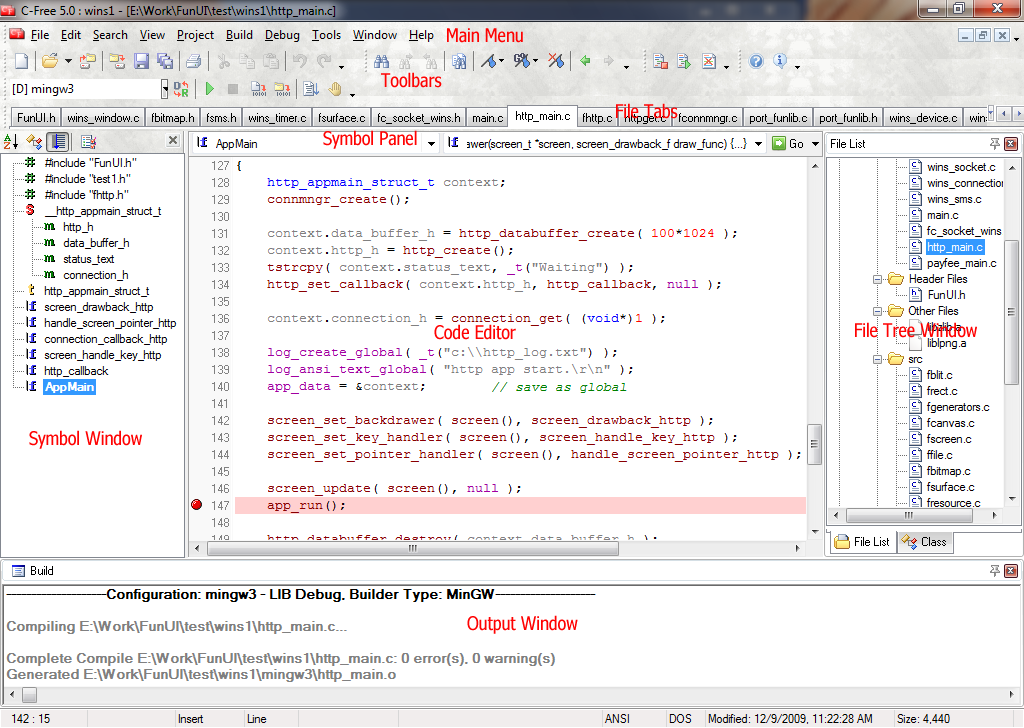Select payfee_main.c in the file tree

[x=961, y=263]
